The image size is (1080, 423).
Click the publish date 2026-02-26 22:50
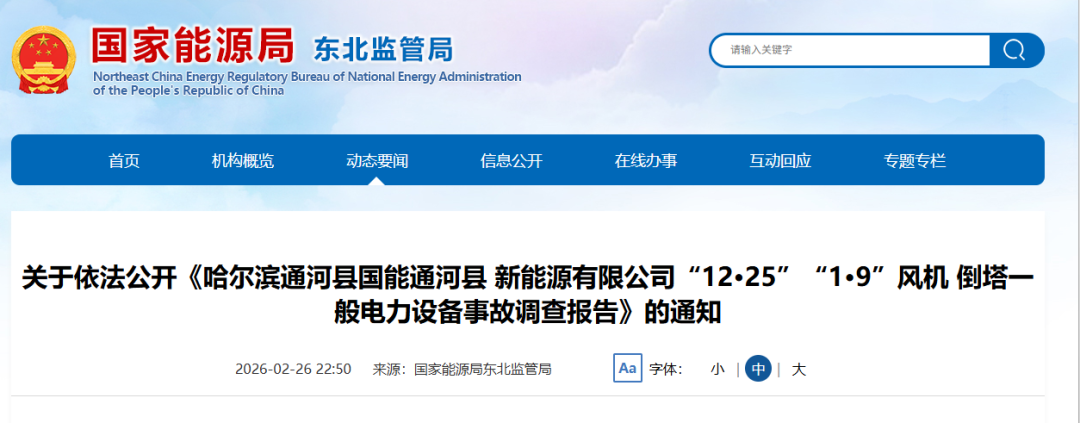coord(293,369)
